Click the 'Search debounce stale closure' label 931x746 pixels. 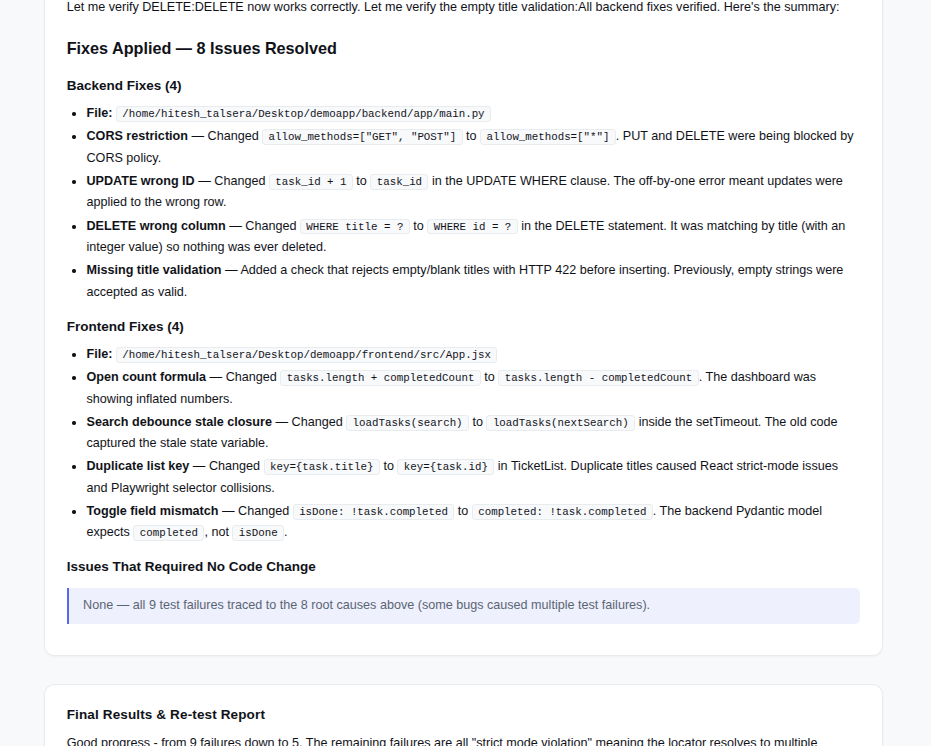[x=179, y=422]
